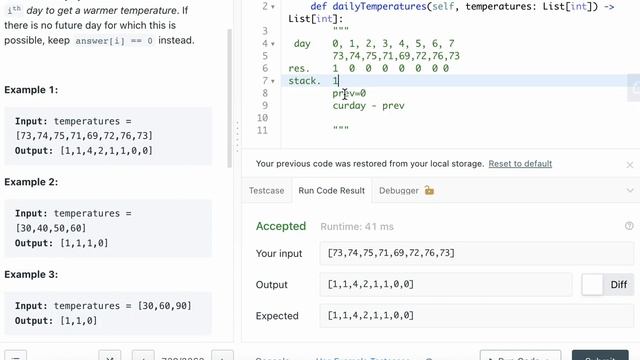Collapse the console panel with chevron
Image resolution: width=640 pixels, height=360 pixels.
point(630,191)
